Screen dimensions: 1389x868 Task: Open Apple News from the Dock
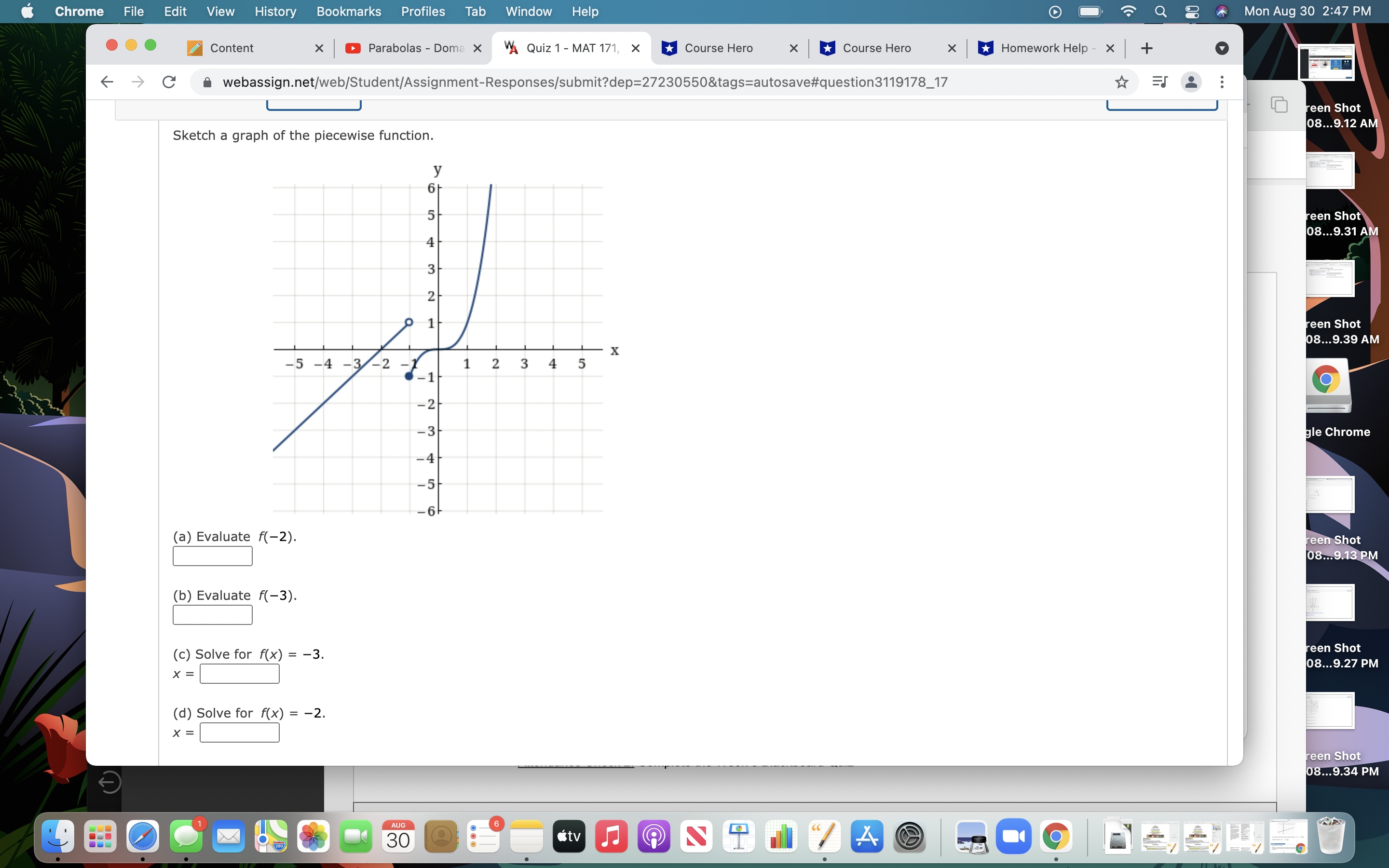pos(696,837)
